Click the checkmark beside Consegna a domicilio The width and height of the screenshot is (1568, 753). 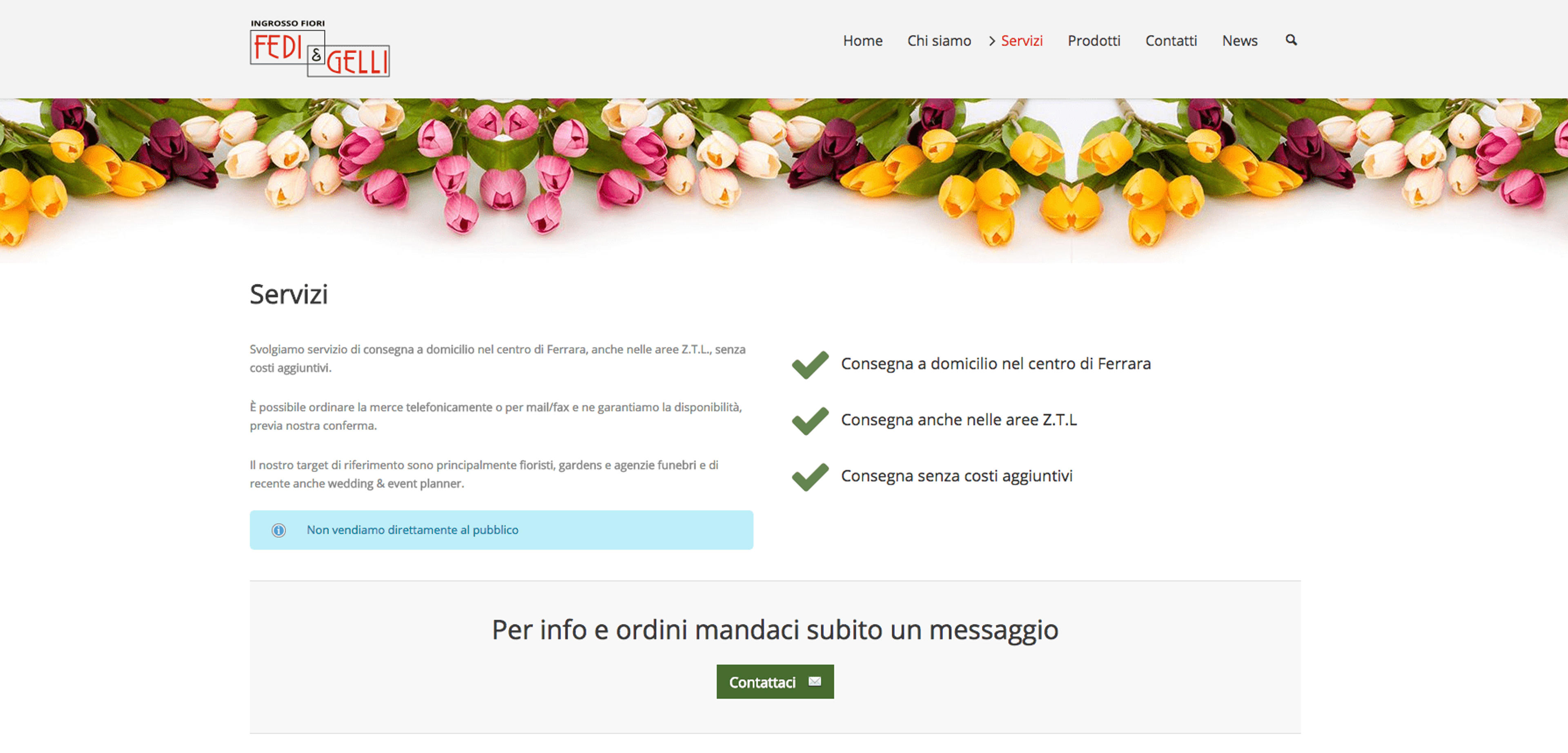coord(810,365)
